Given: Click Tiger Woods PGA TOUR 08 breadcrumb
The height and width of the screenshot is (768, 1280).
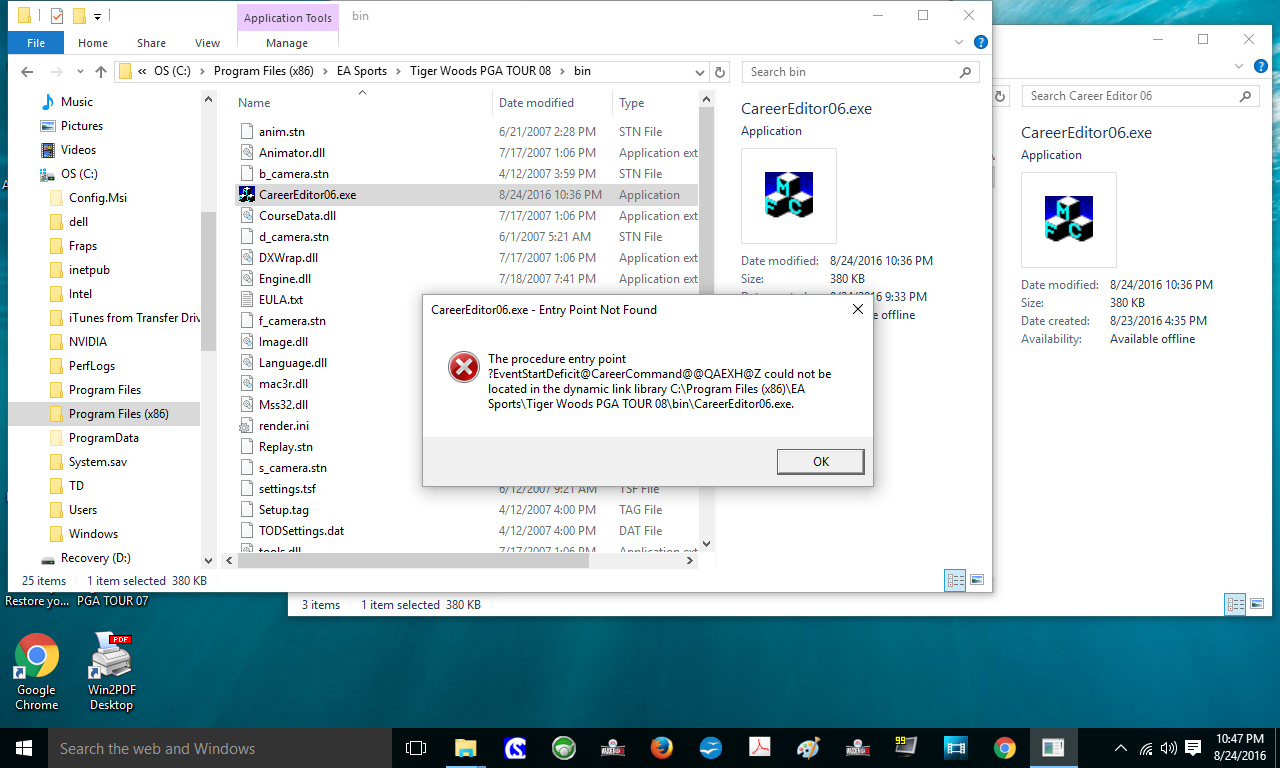Looking at the screenshot, I should click(x=480, y=71).
